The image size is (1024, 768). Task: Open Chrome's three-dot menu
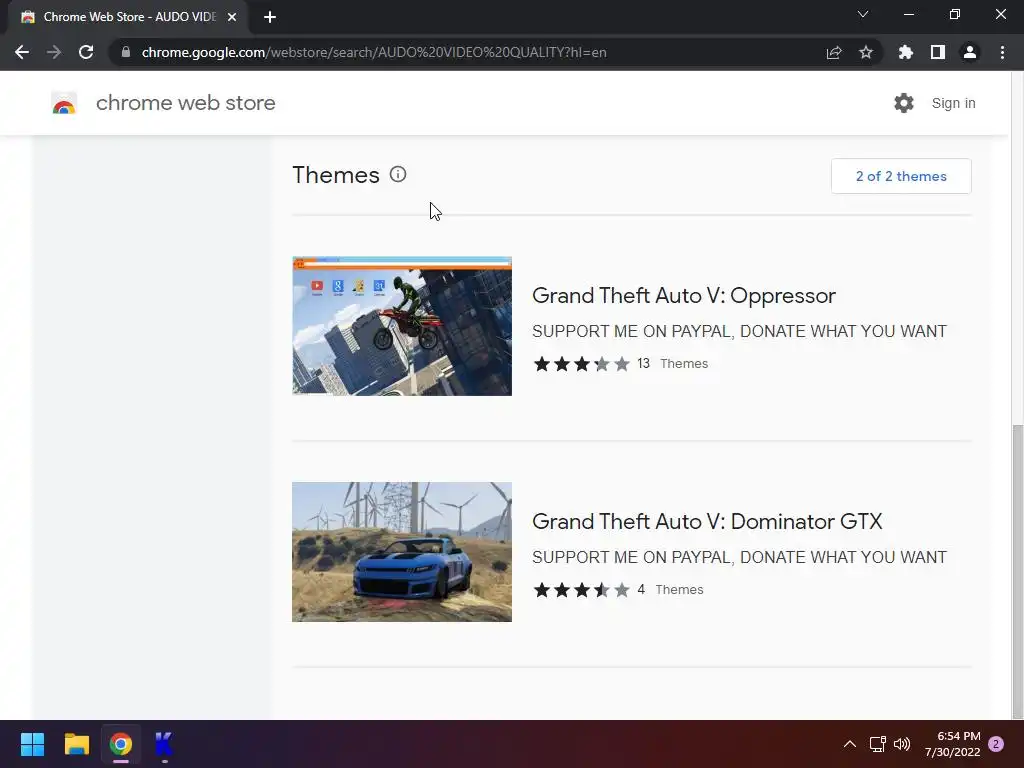(x=1002, y=52)
